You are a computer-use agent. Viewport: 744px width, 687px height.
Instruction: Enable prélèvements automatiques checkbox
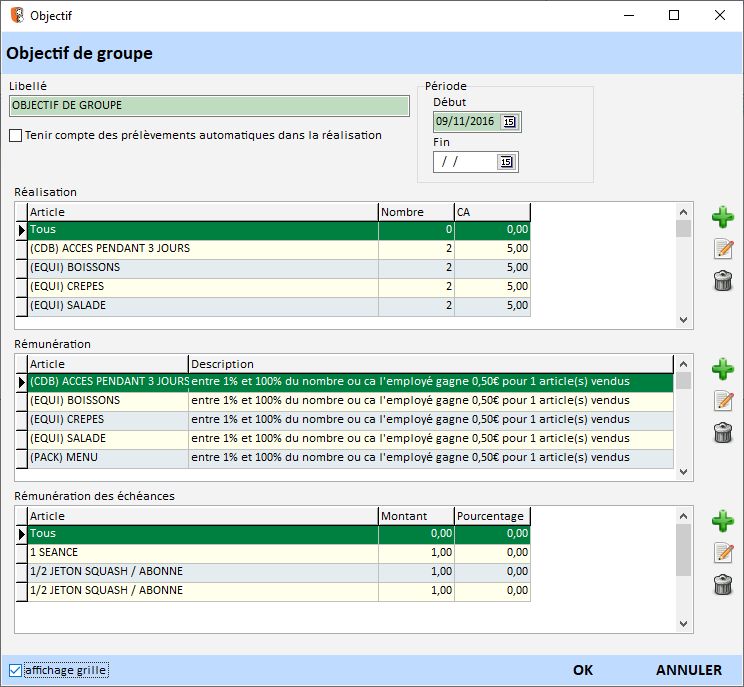pyautogui.click(x=15, y=136)
